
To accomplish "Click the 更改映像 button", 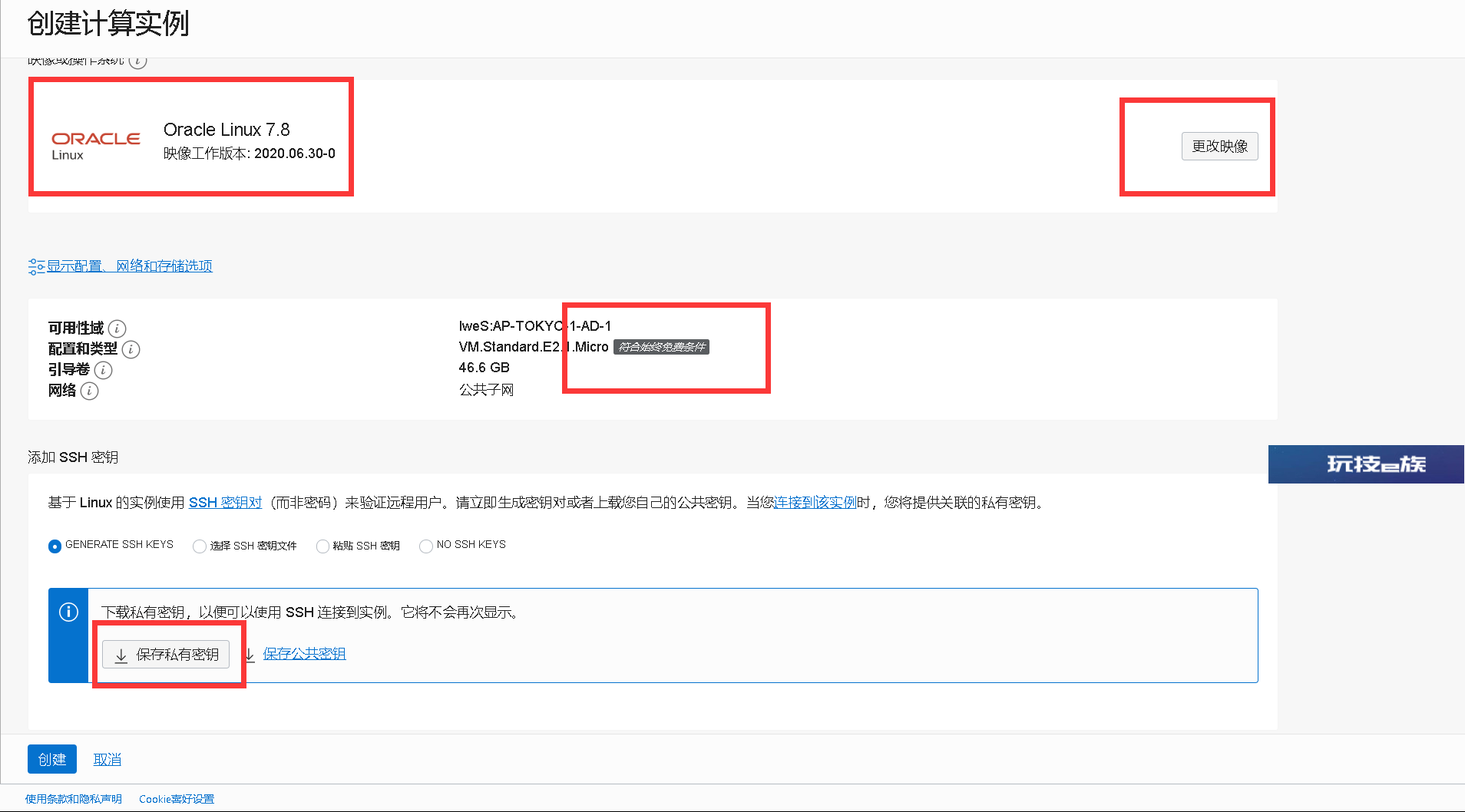I will coord(1219,146).
